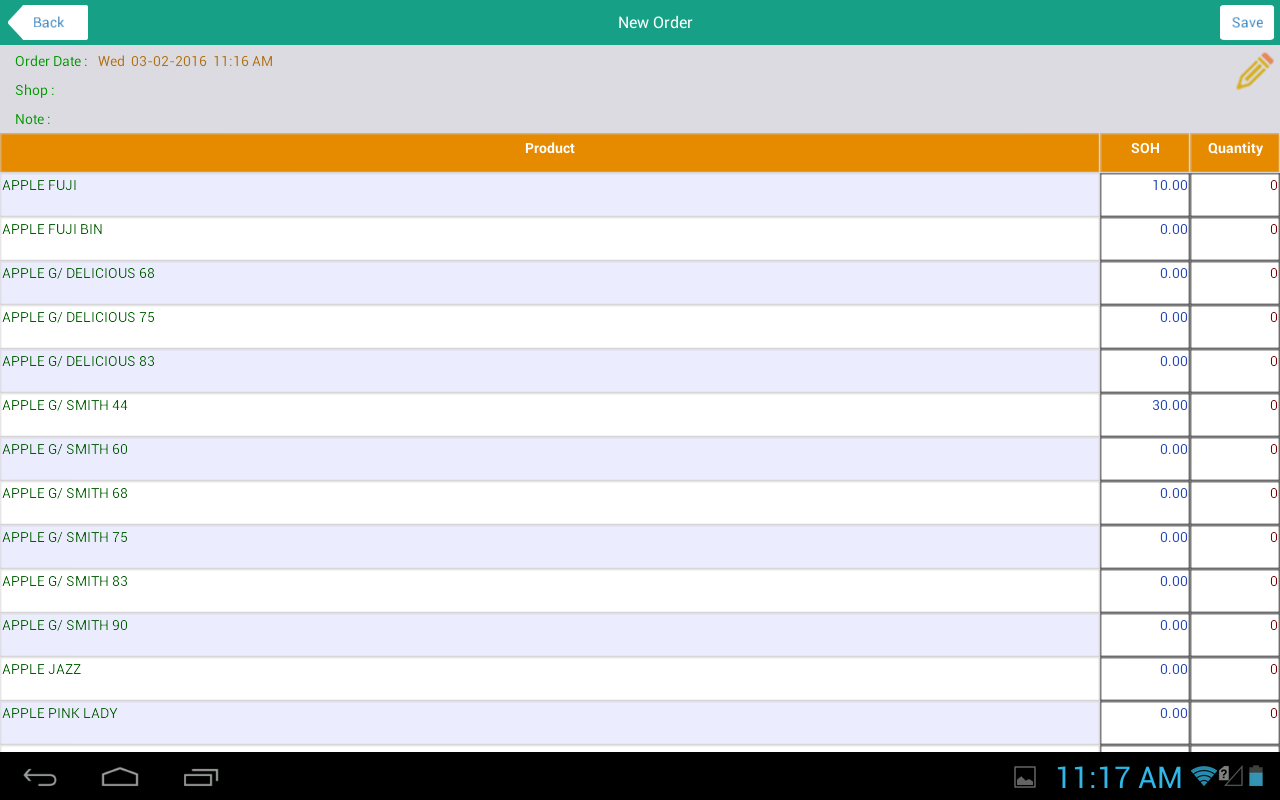Select APPLE G/ SMITH 44 product

[x=550, y=415]
